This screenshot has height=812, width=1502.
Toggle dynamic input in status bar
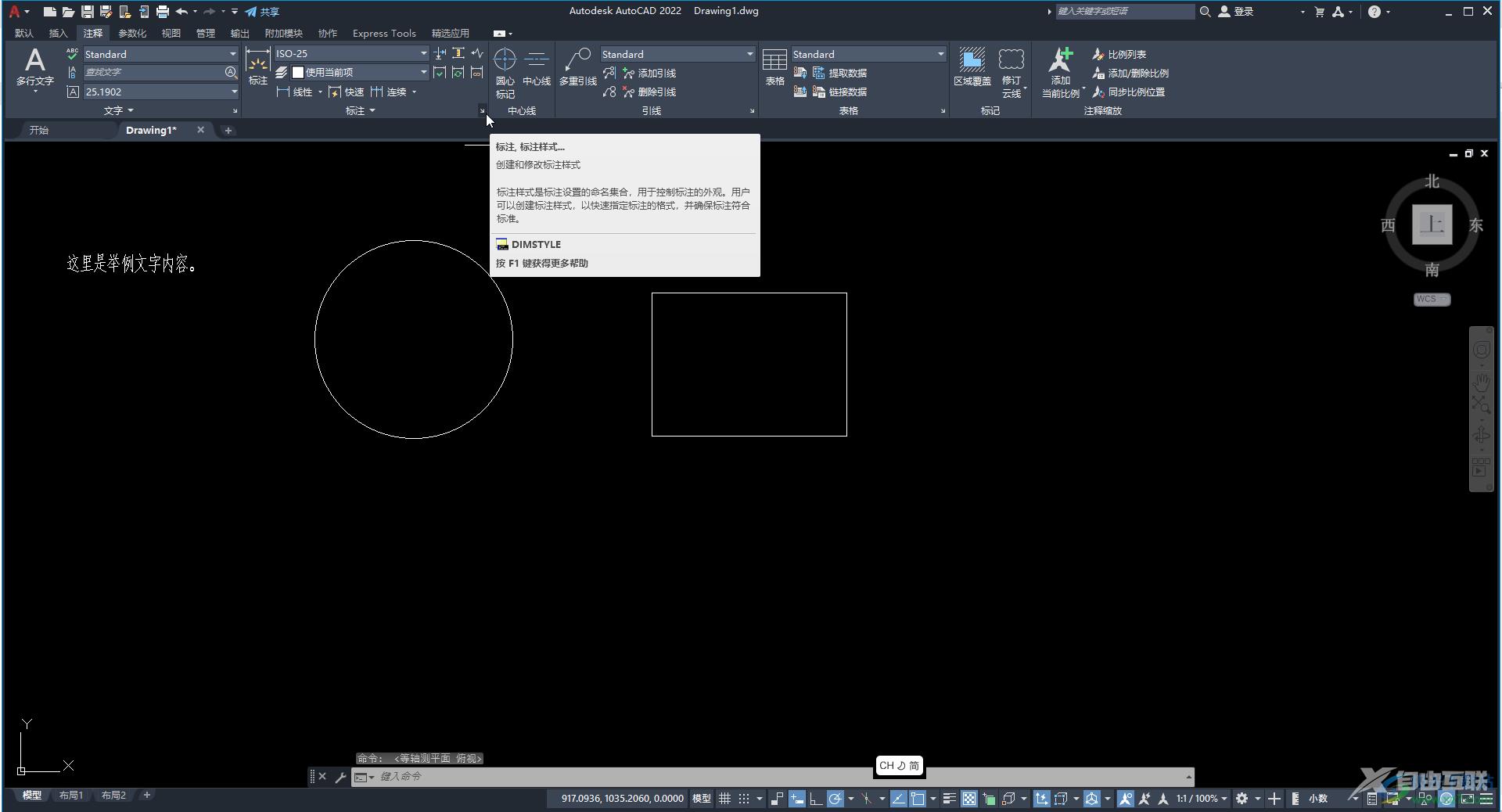797,799
